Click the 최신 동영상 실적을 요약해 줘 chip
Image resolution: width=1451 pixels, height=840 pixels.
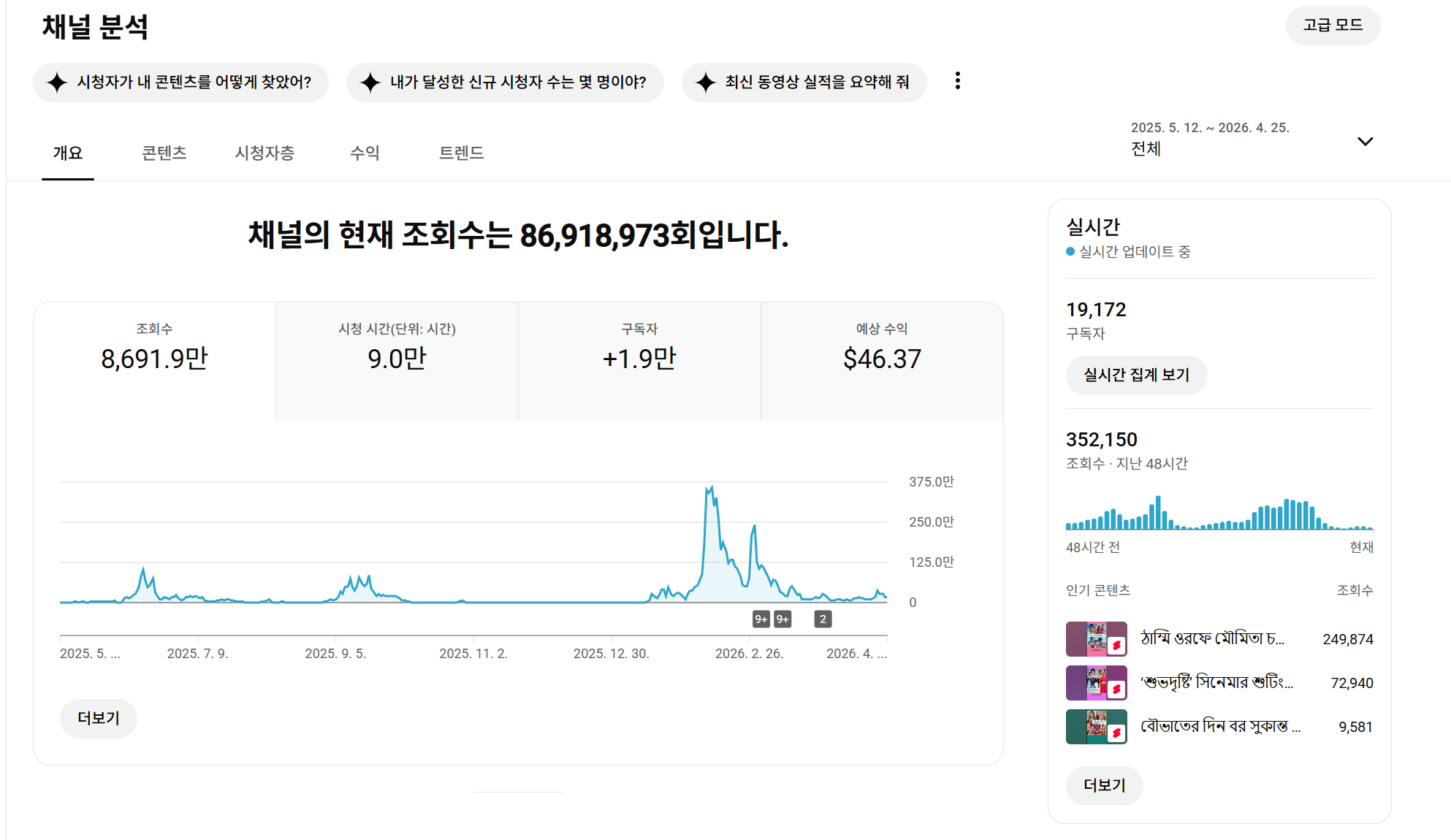(804, 82)
